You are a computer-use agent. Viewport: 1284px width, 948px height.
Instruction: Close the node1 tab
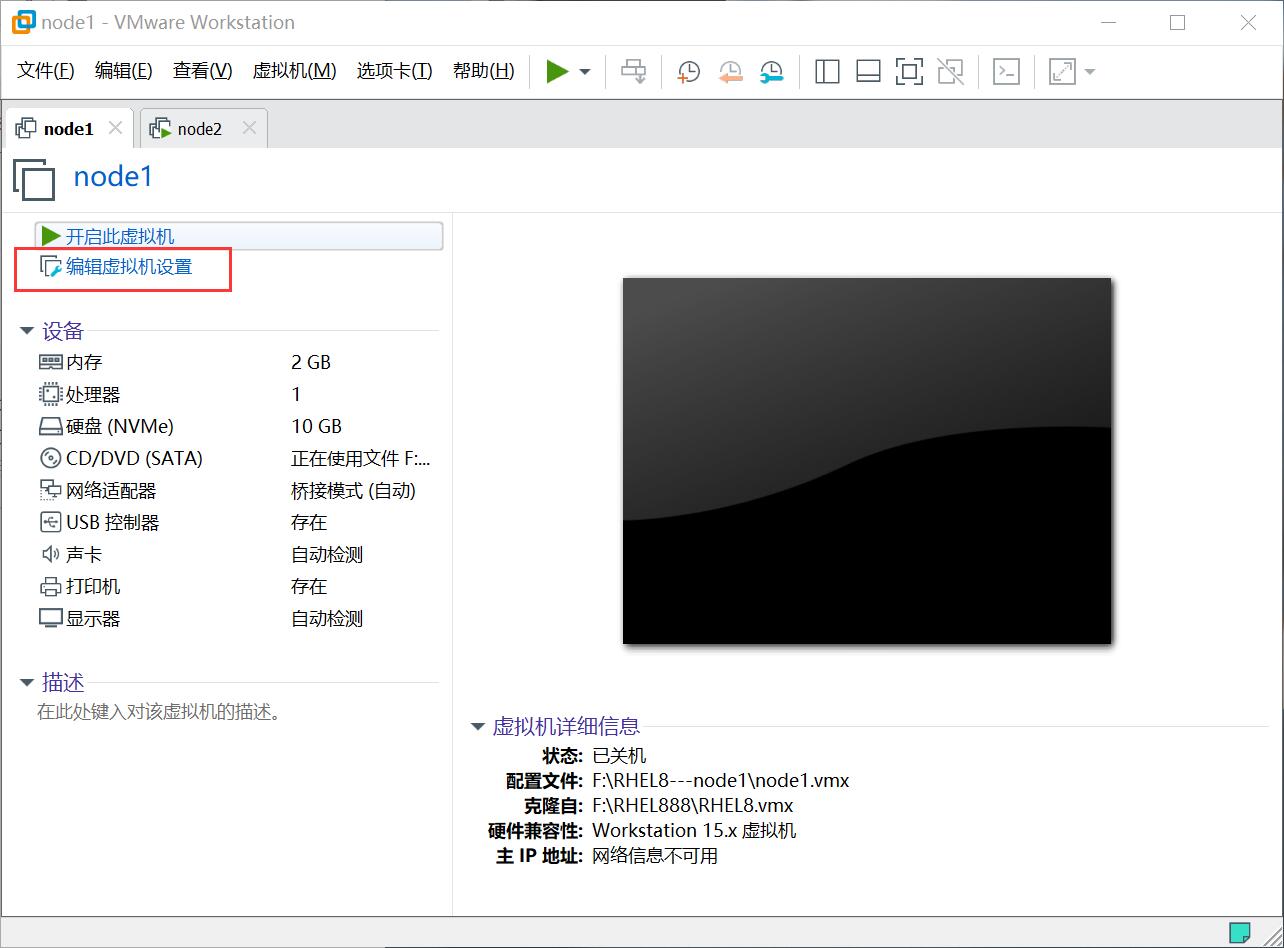point(115,128)
